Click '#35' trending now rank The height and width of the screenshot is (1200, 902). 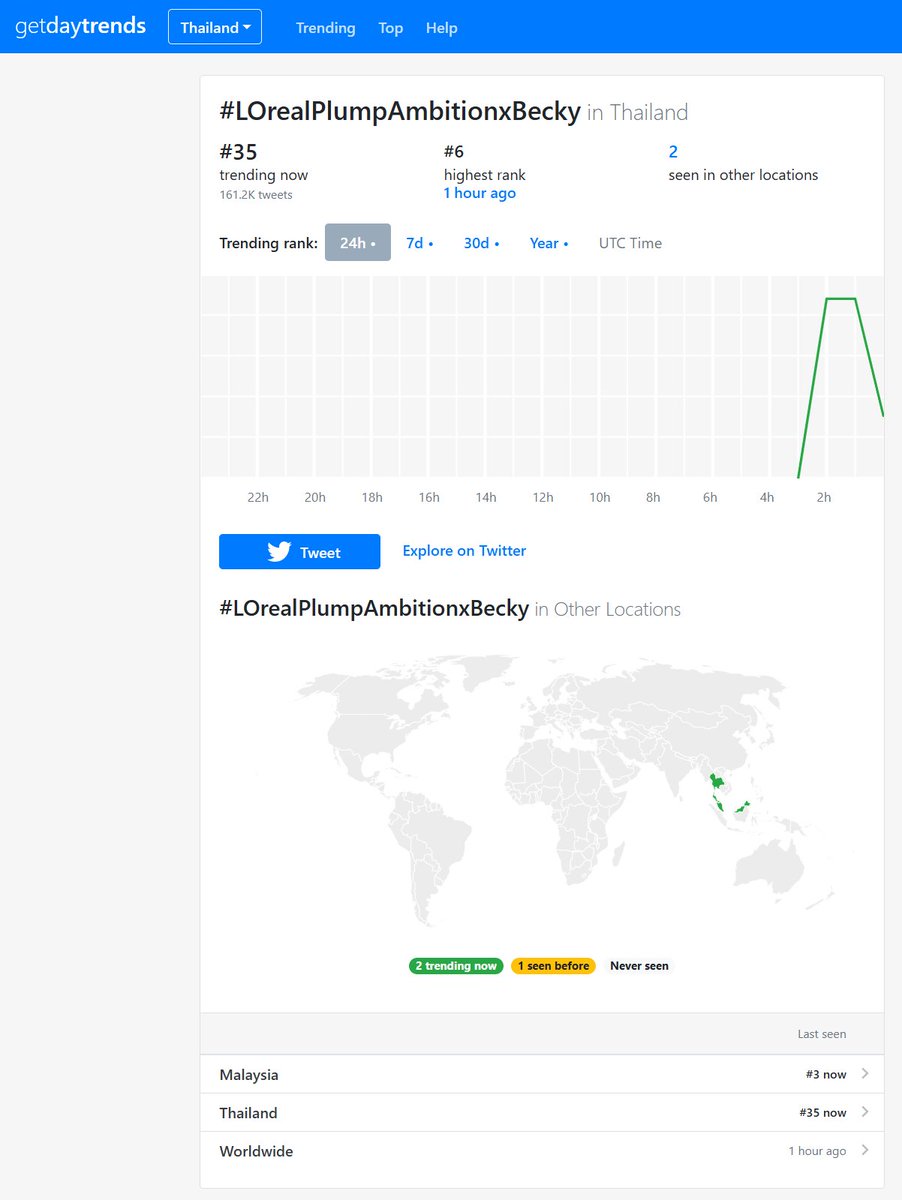click(238, 152)
